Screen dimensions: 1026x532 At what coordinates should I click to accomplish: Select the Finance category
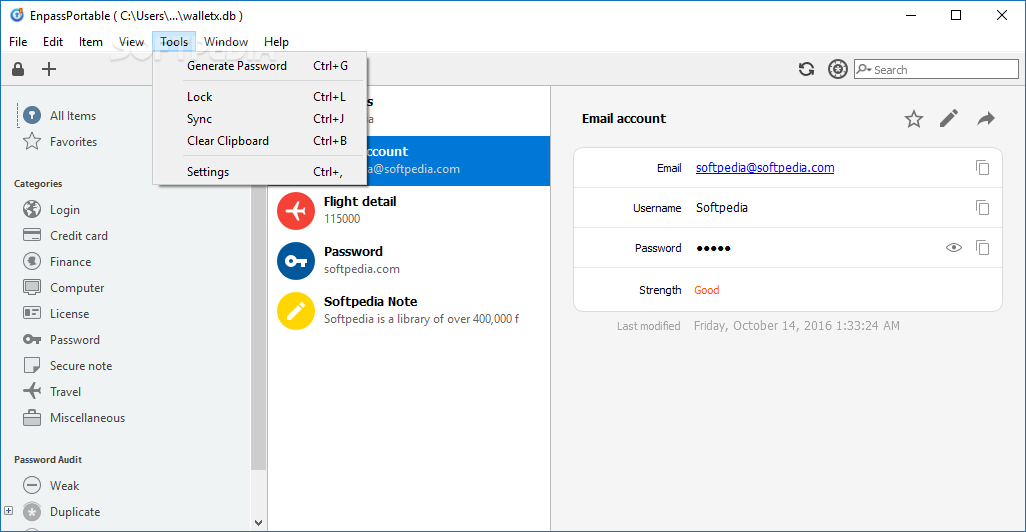click(x=57, y=262)
